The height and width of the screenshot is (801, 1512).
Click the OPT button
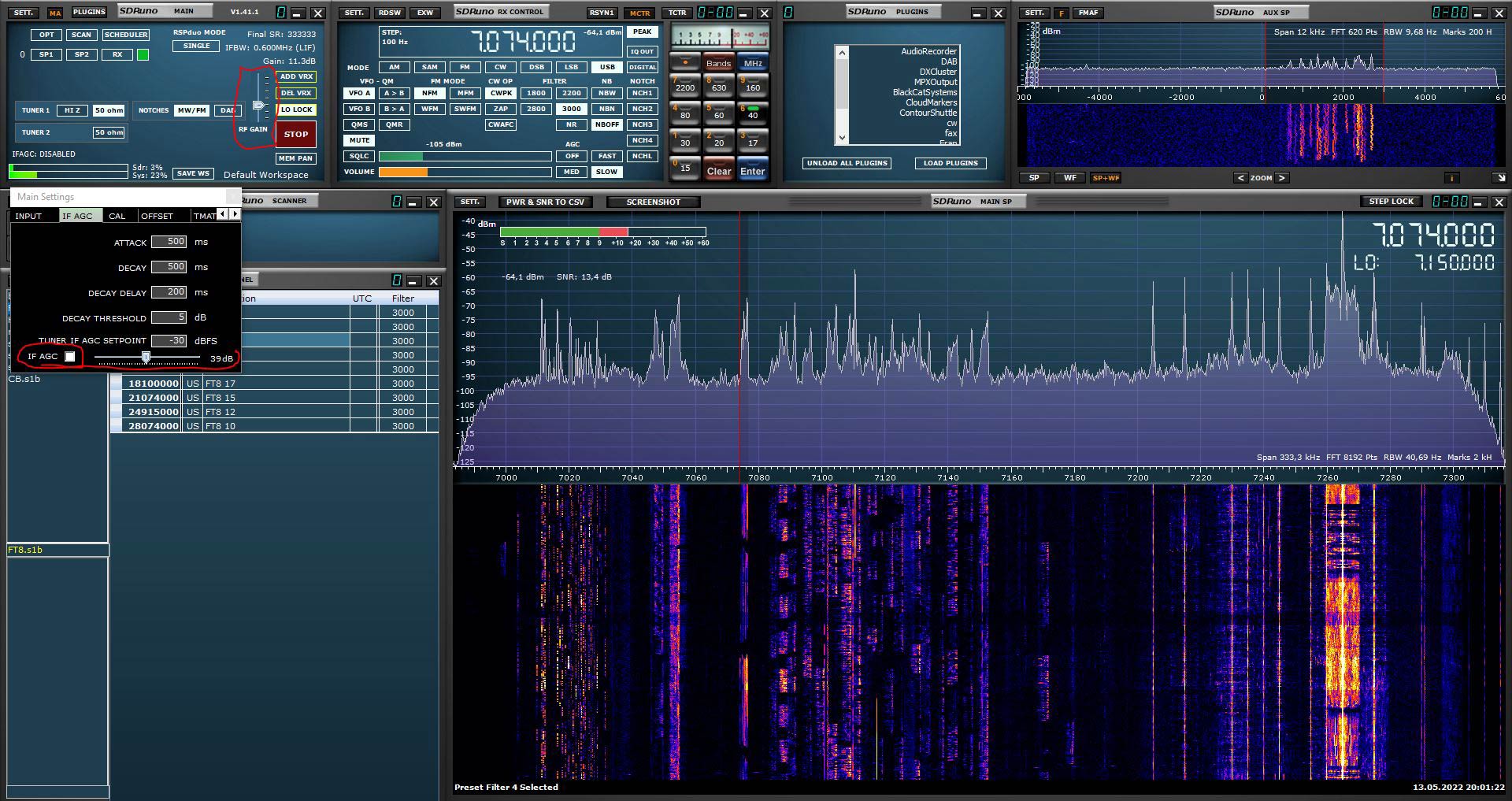pos(47,35)
